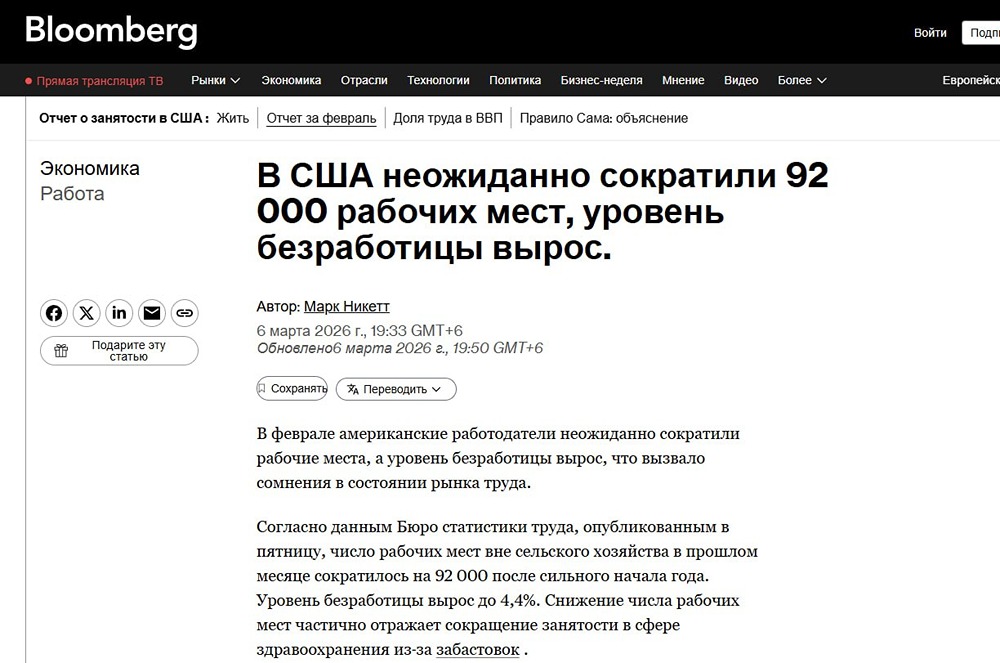Click the Bloomberg logo
1000x663 pixels.
click(x=112, y=30)
